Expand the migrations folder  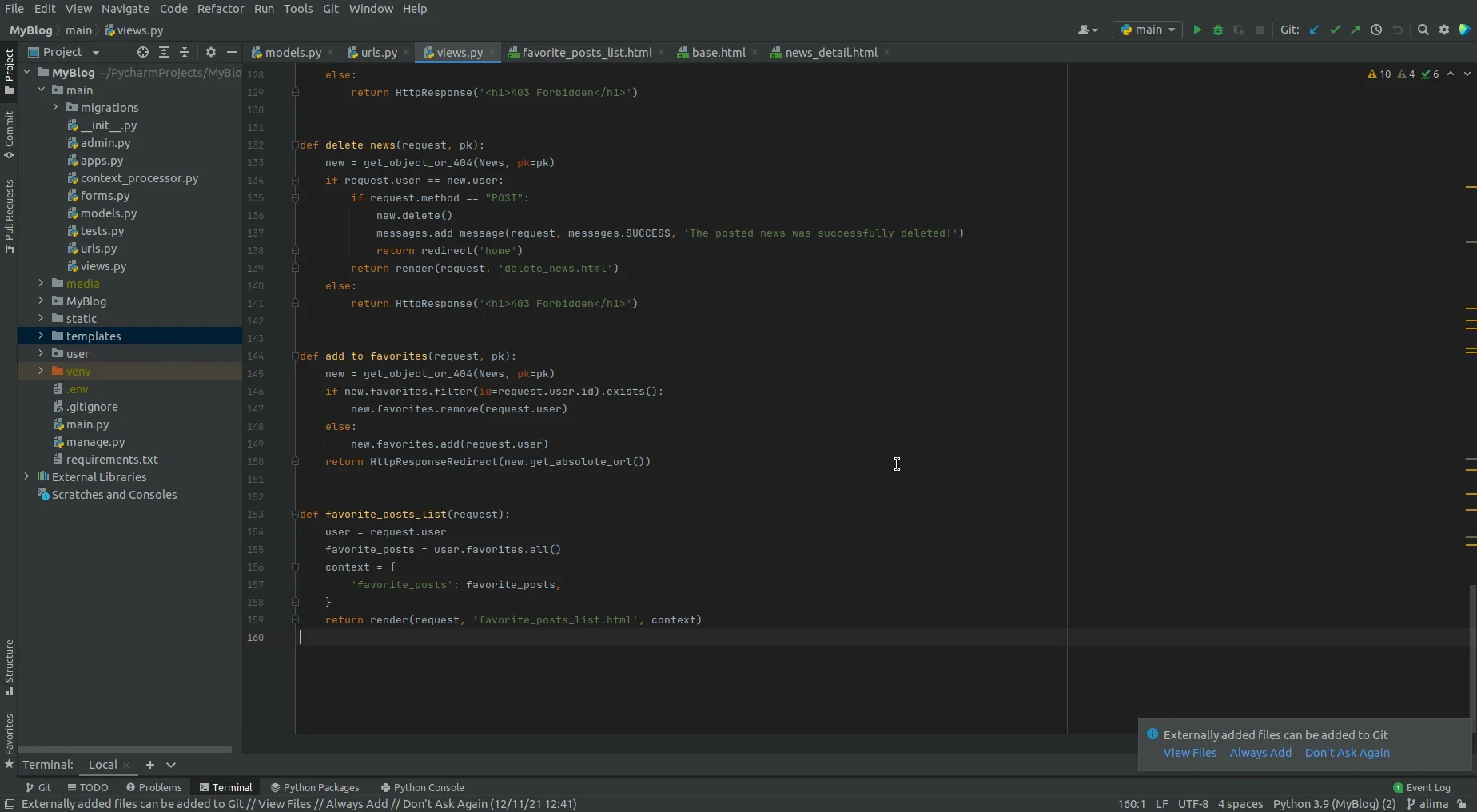coord(55,107)
